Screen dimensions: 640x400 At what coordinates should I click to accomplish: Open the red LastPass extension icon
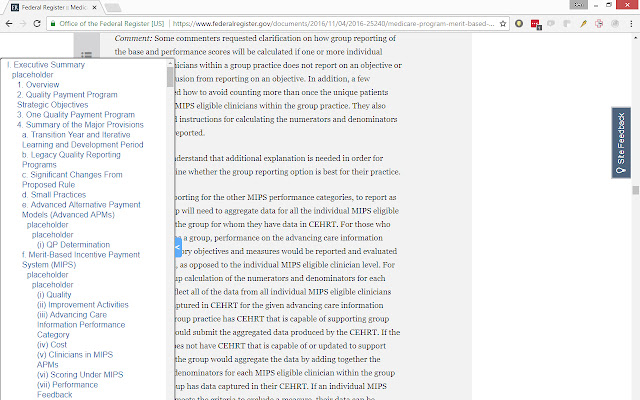[x=536, y=24]
